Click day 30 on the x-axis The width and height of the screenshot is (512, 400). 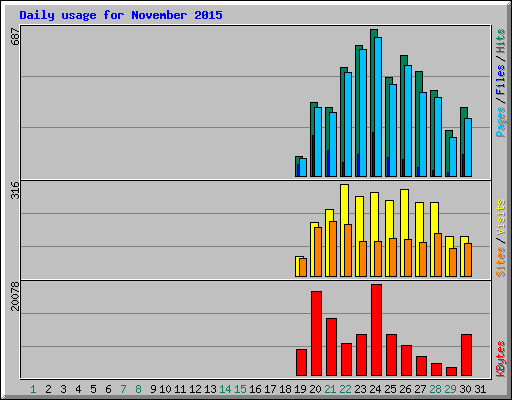coord(465,389)
